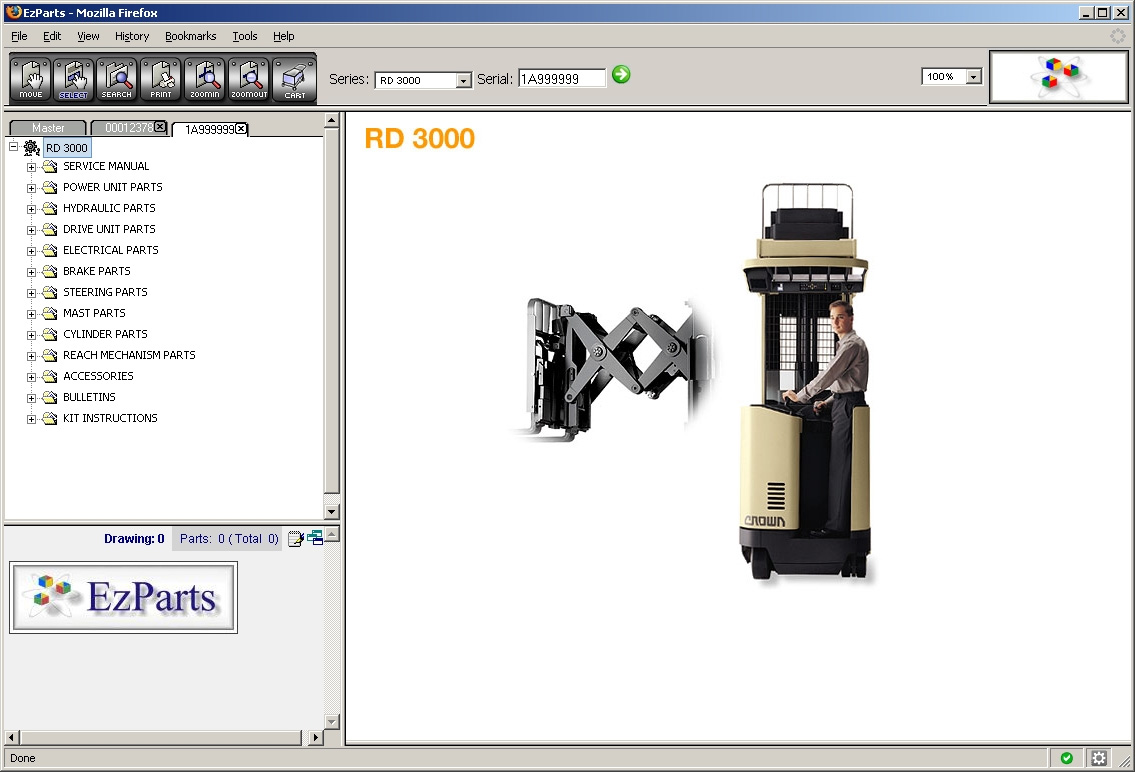This screenshot has width=1135, height=772.
Task: Click the Print toolbar icon
Action: 161,78
